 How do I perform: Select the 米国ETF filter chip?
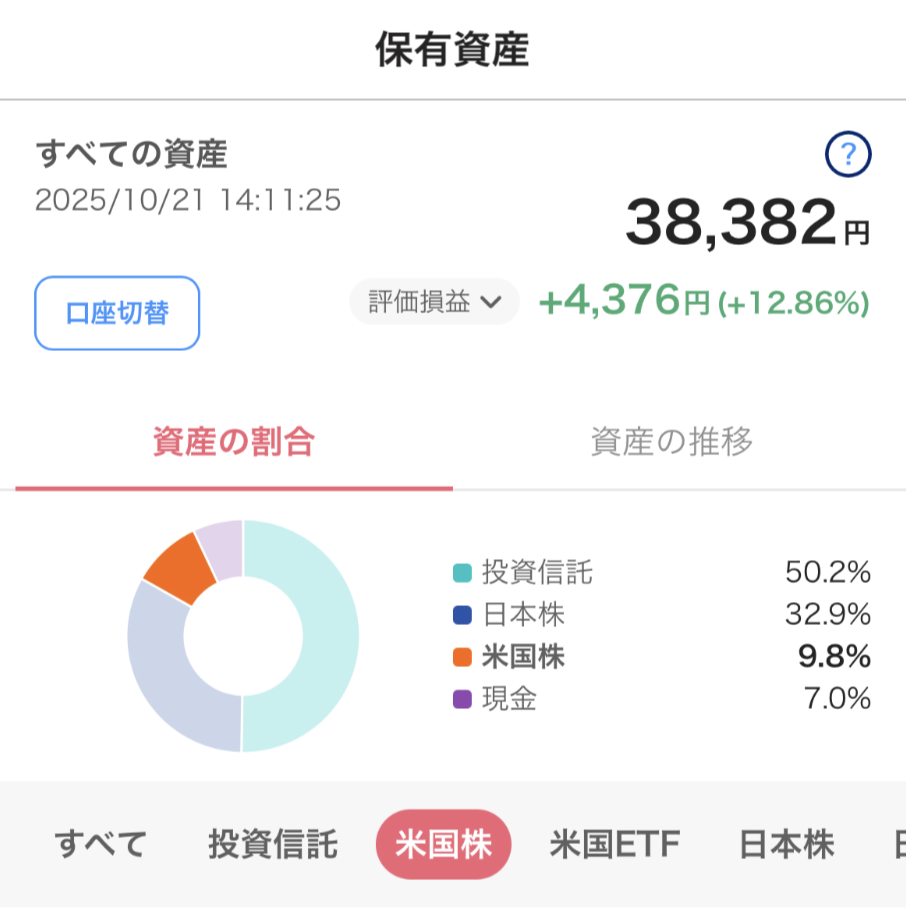[614, 845]
